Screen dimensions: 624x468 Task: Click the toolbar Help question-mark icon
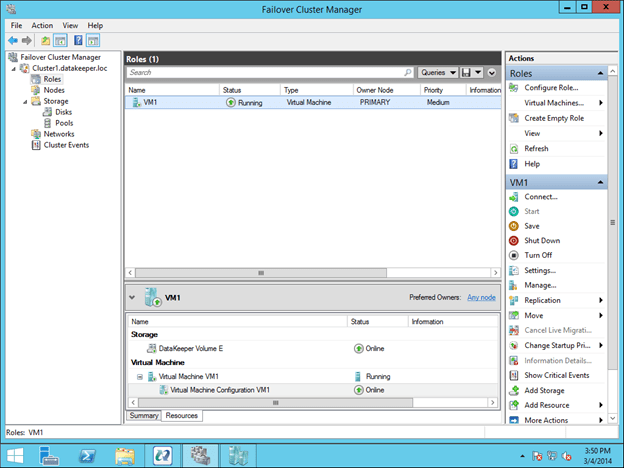tap(77, 40)
